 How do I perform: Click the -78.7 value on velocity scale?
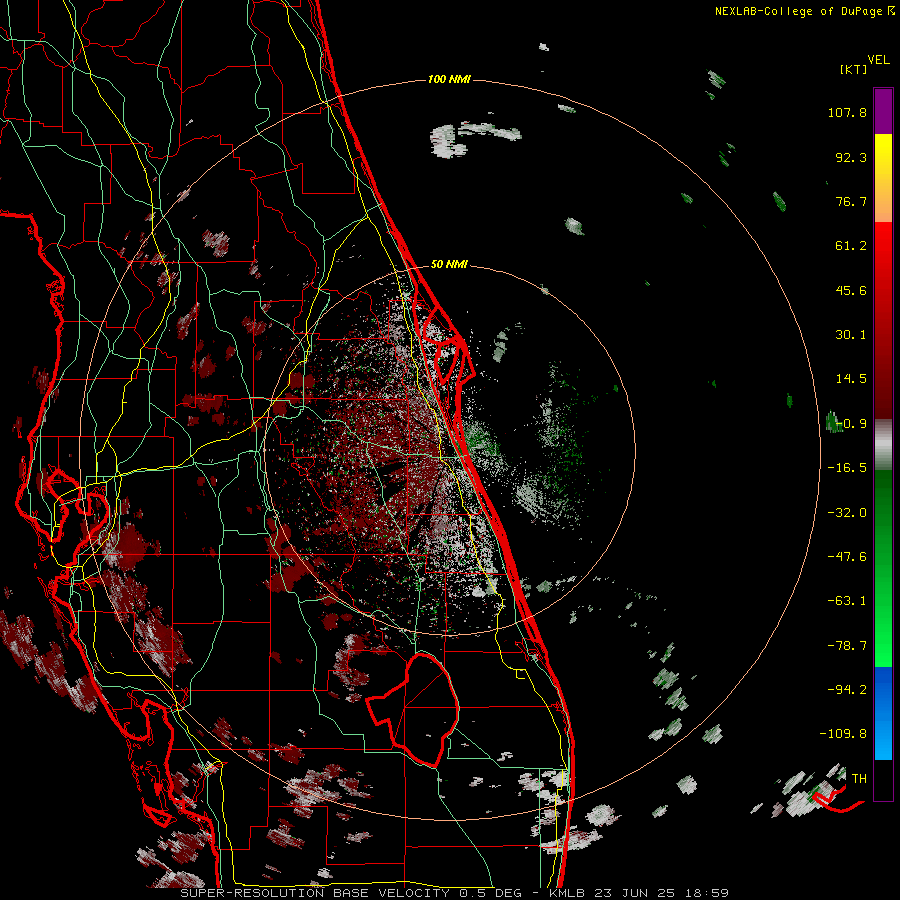click(x=847, y=646)
